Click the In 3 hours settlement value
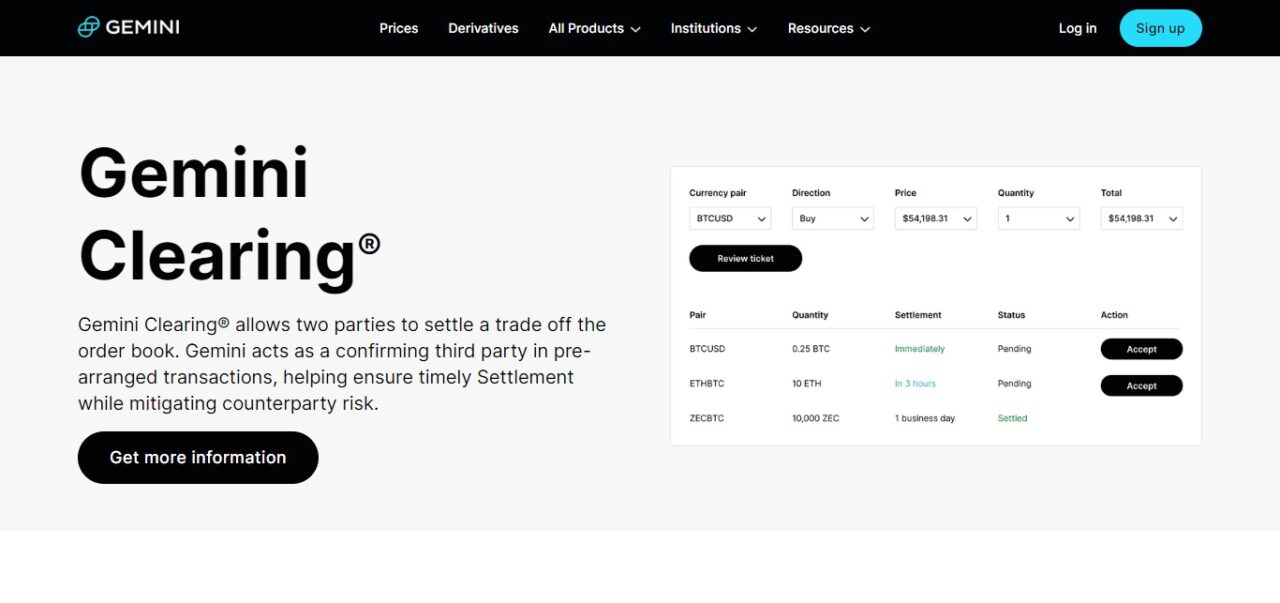 click(916, 384)
